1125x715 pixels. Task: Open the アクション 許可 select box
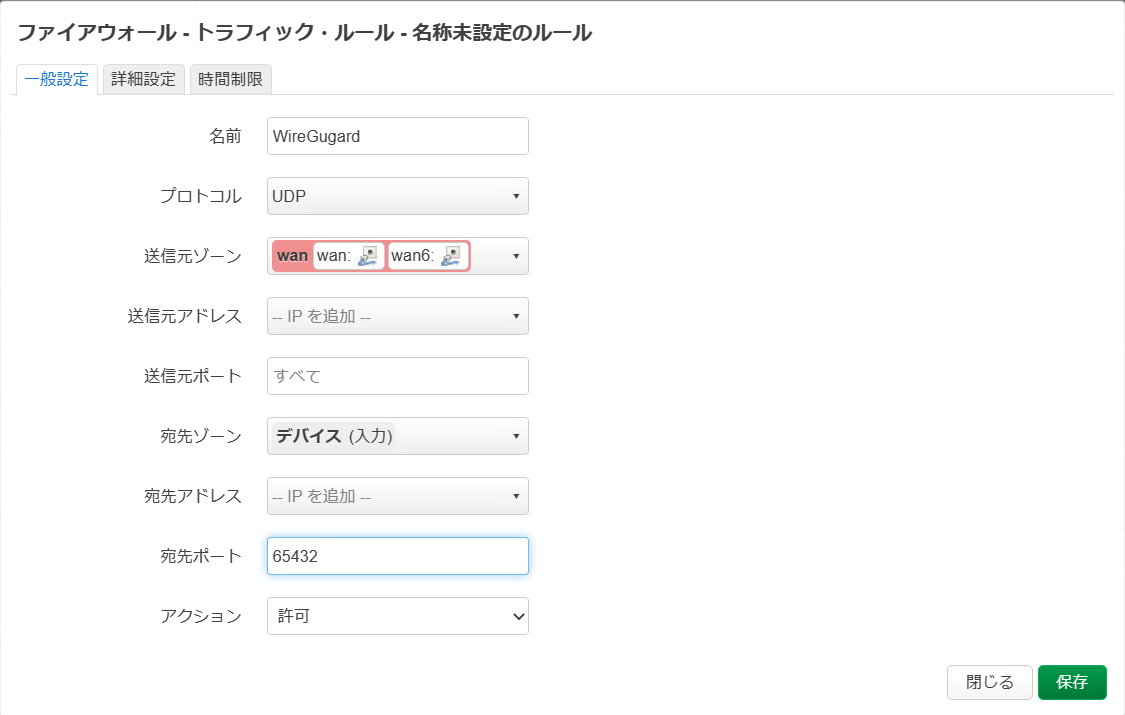(x=397, y=616)
